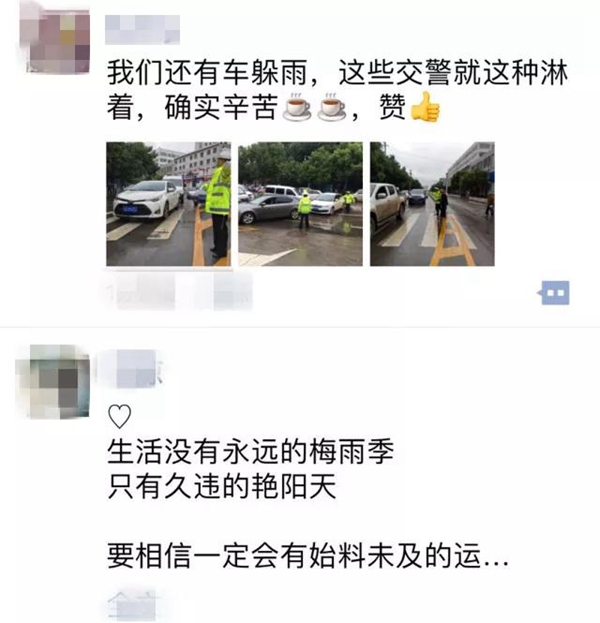Tap blurred timestamp under the three photos

[141, 292]
